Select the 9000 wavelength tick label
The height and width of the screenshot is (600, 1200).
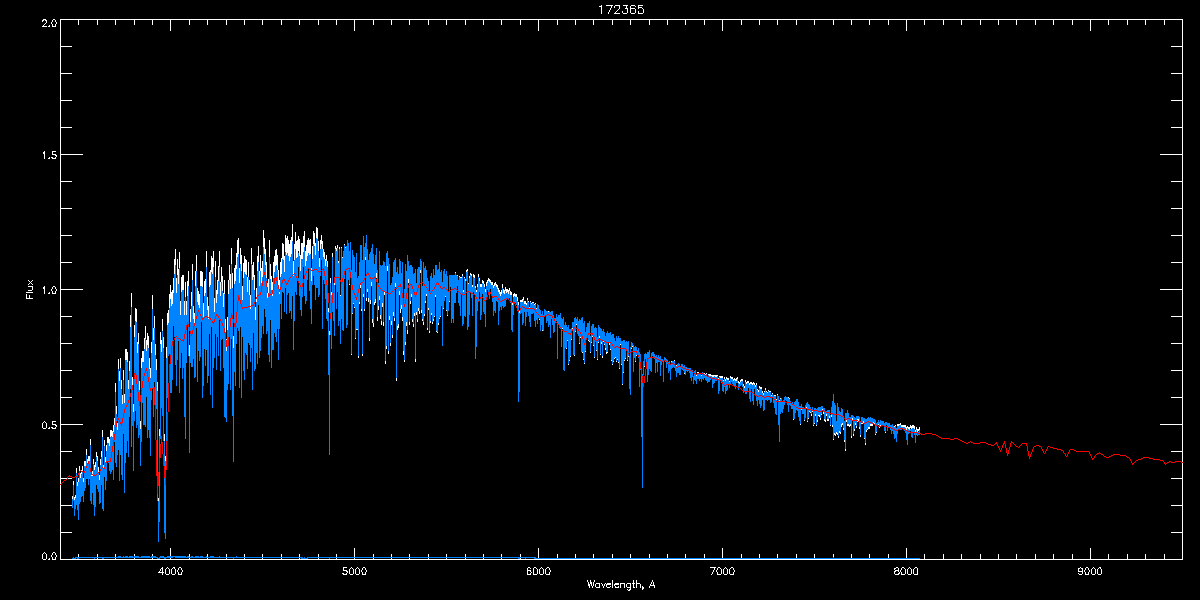(x=1090, y=572)
